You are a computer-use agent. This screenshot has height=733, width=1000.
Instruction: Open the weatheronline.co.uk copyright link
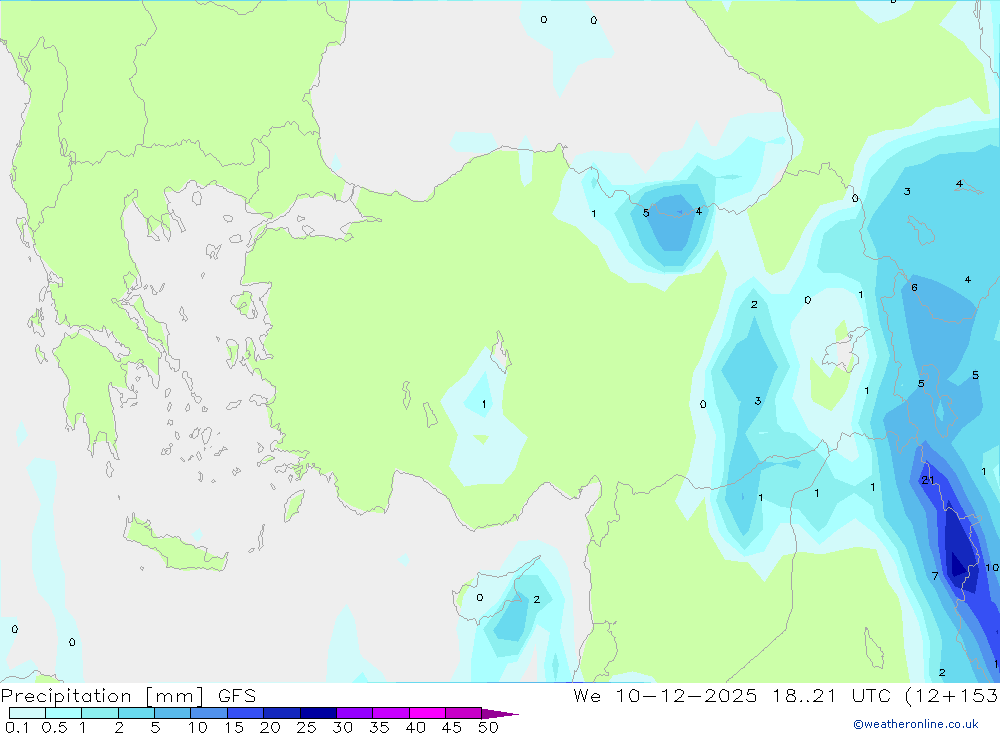pyautogui.click(x=915, y=724)
